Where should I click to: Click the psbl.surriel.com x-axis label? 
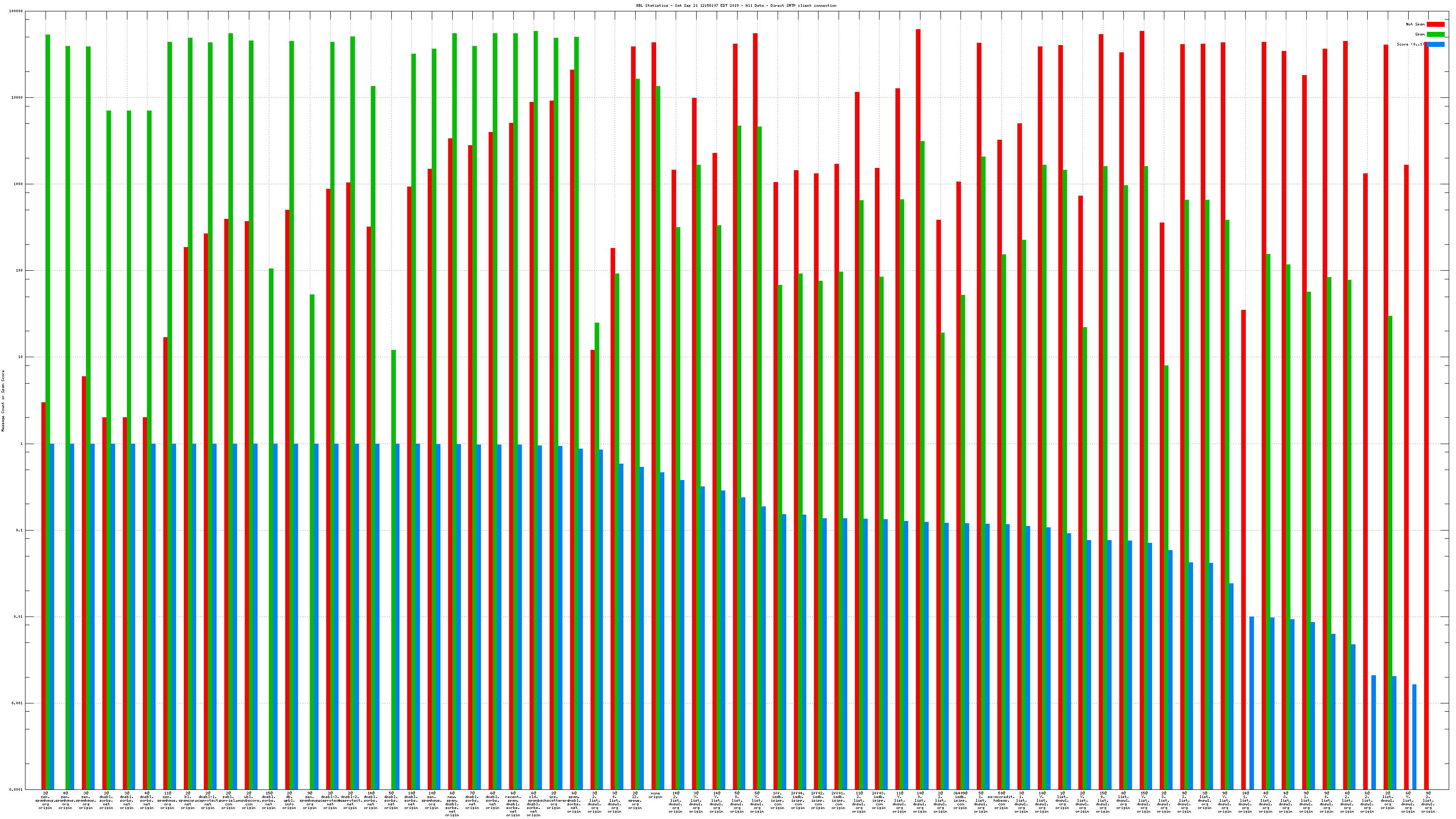click(x=228, y=800)
